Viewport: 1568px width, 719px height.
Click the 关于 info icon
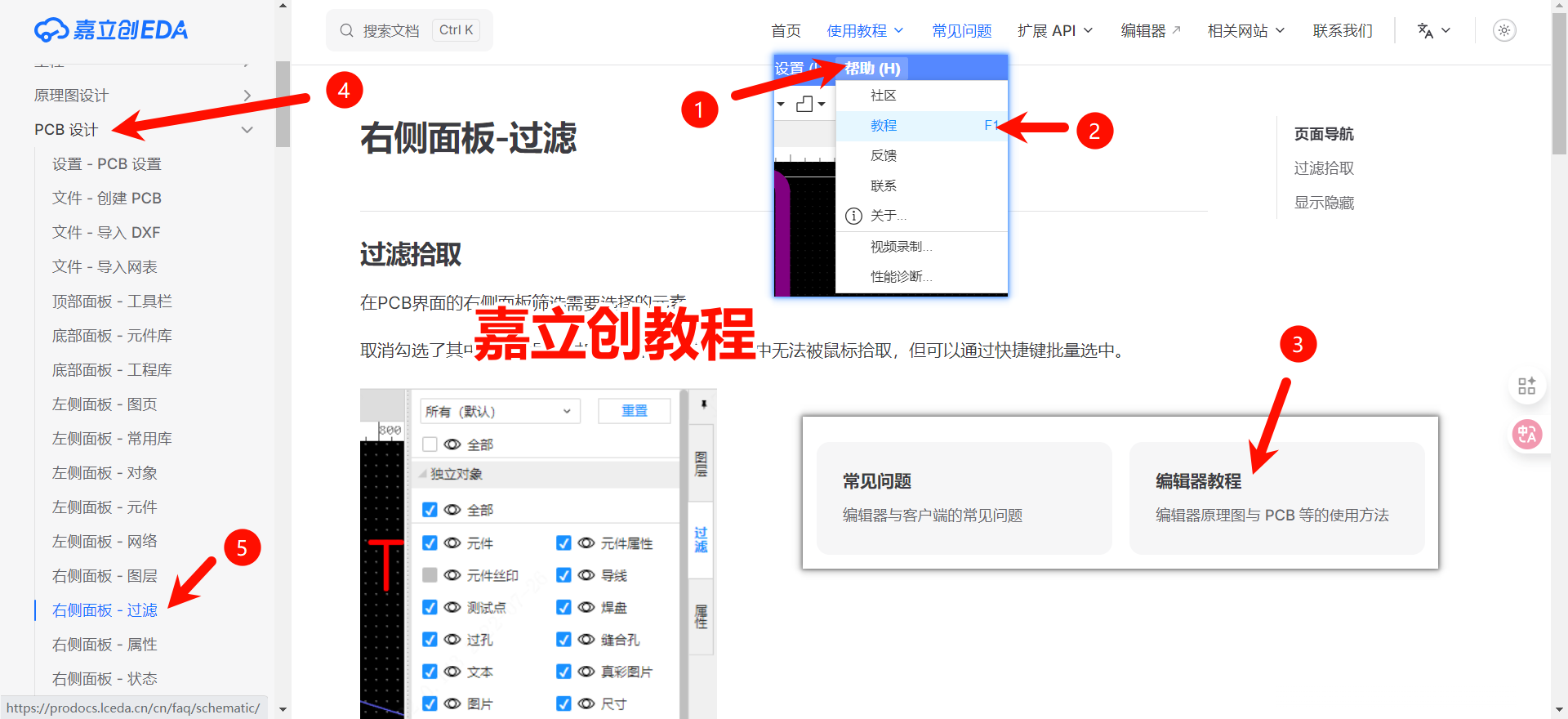pyautogui.click(x=853, y=216)
